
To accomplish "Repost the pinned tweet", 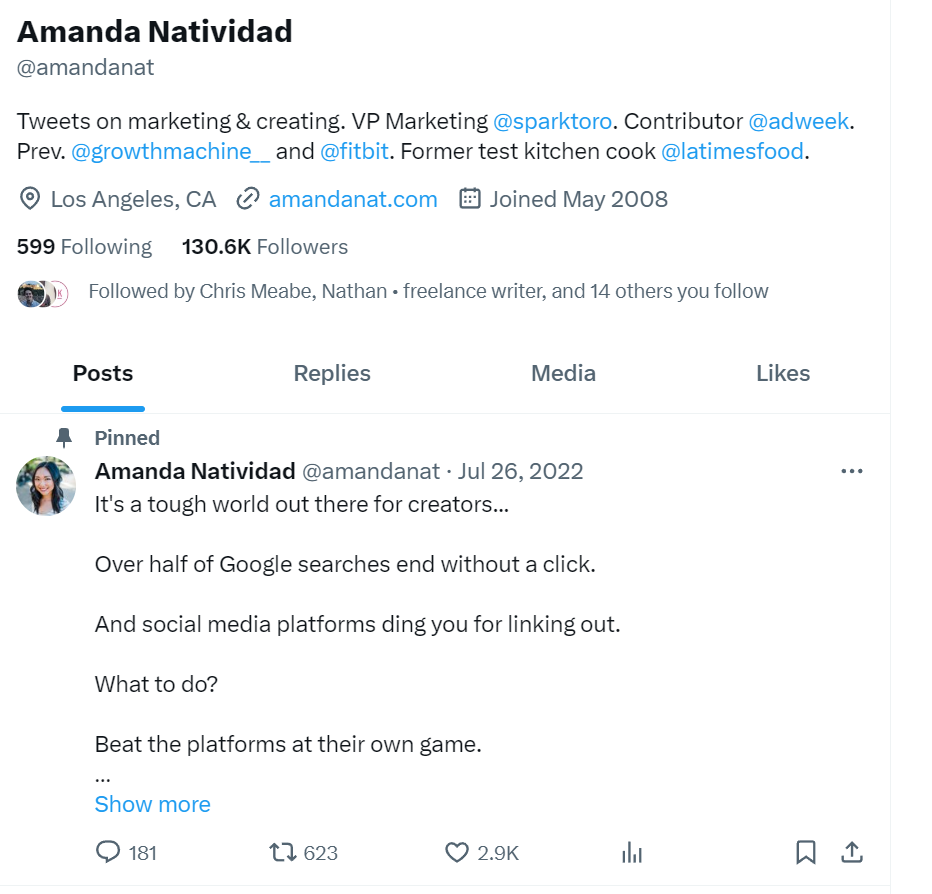I will [284, 852].
